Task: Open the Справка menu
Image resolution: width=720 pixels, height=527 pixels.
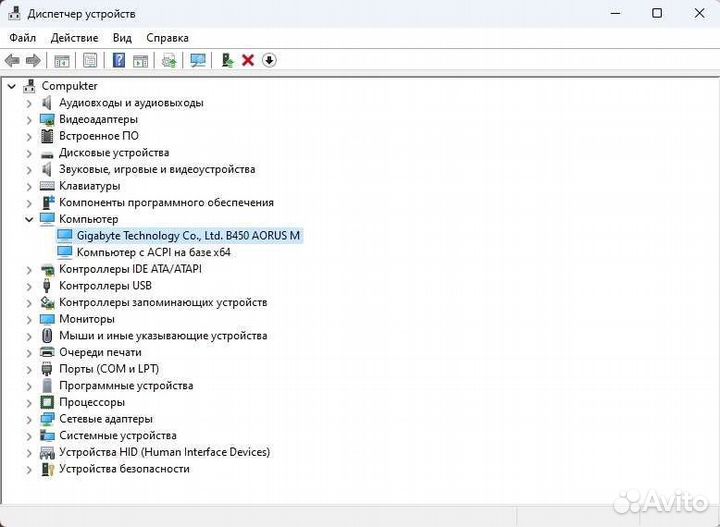Action: coord(167,38)
